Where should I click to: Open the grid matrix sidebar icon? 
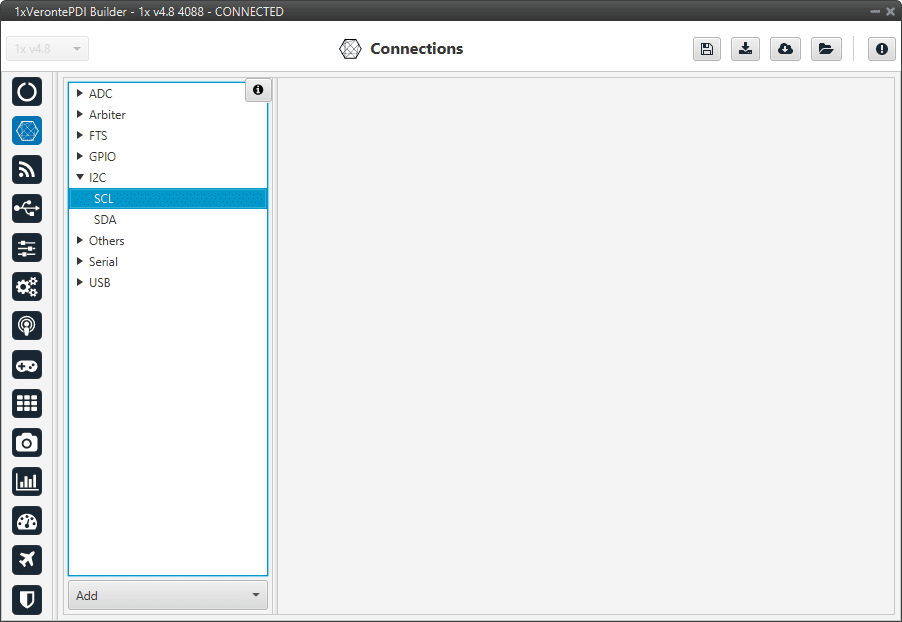point(27,403)
